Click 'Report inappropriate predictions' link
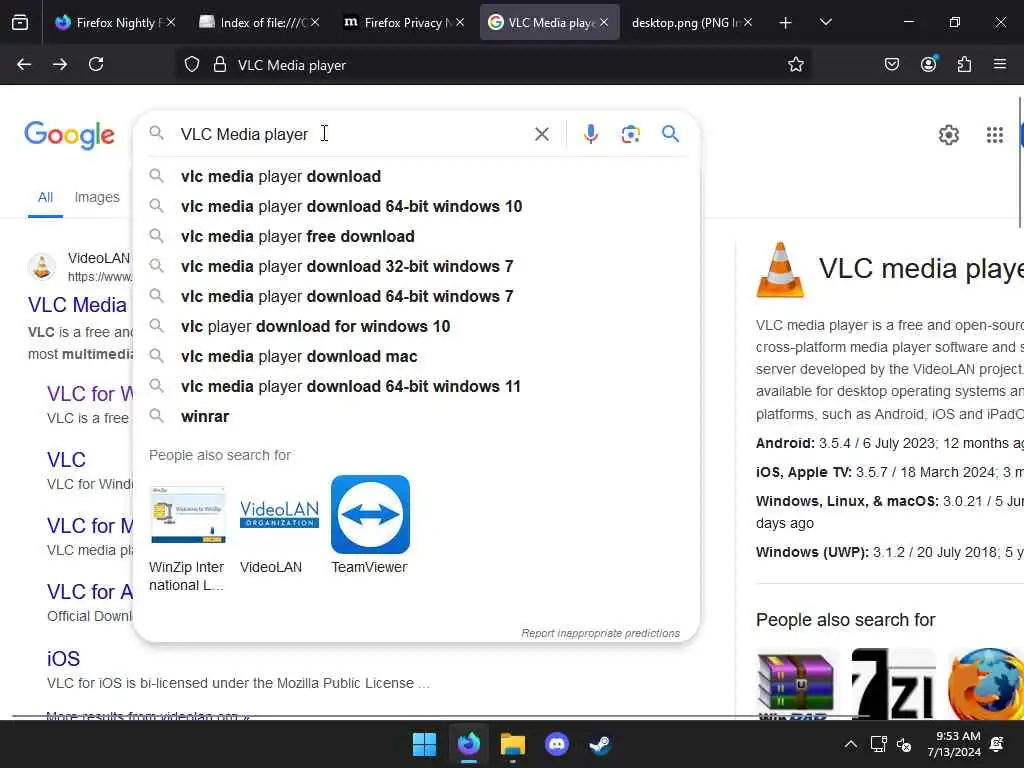The width and height of the screenshot is (1024, 768). [600, 633]
